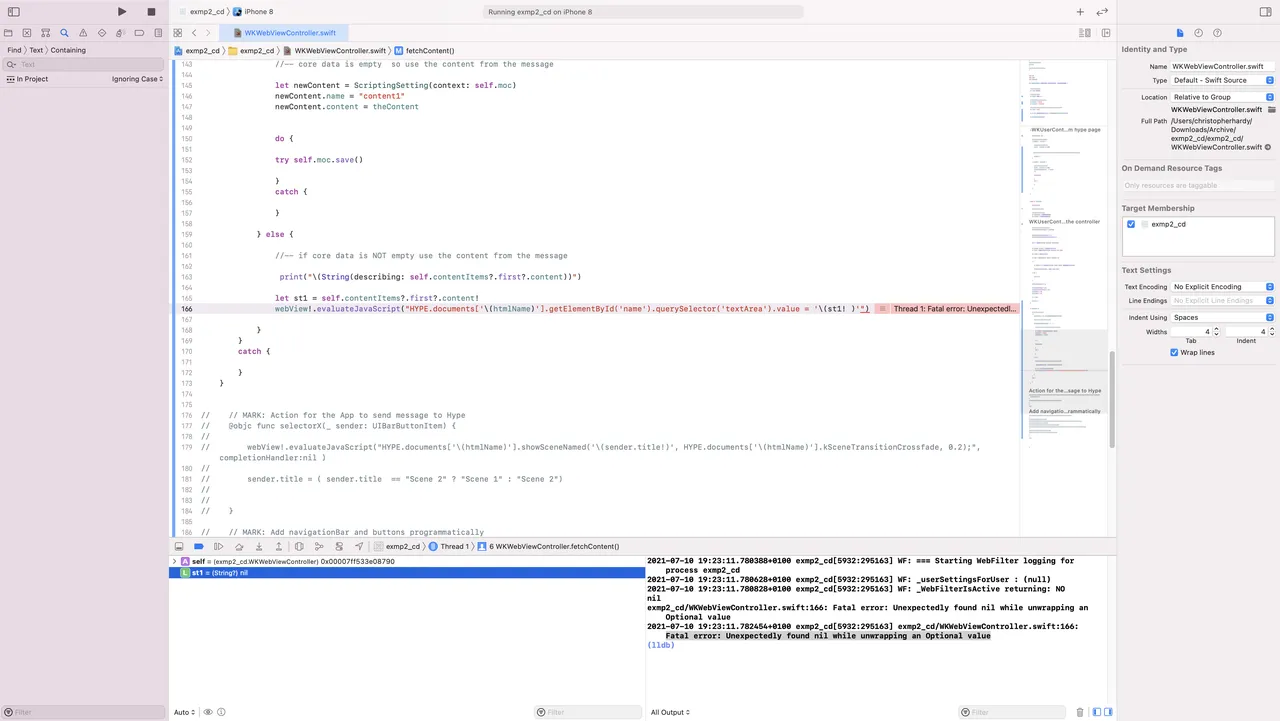Viewport: 1280px width, 721px height.
Task: Show the Quick Help inspector tab
Action: 1217,33
